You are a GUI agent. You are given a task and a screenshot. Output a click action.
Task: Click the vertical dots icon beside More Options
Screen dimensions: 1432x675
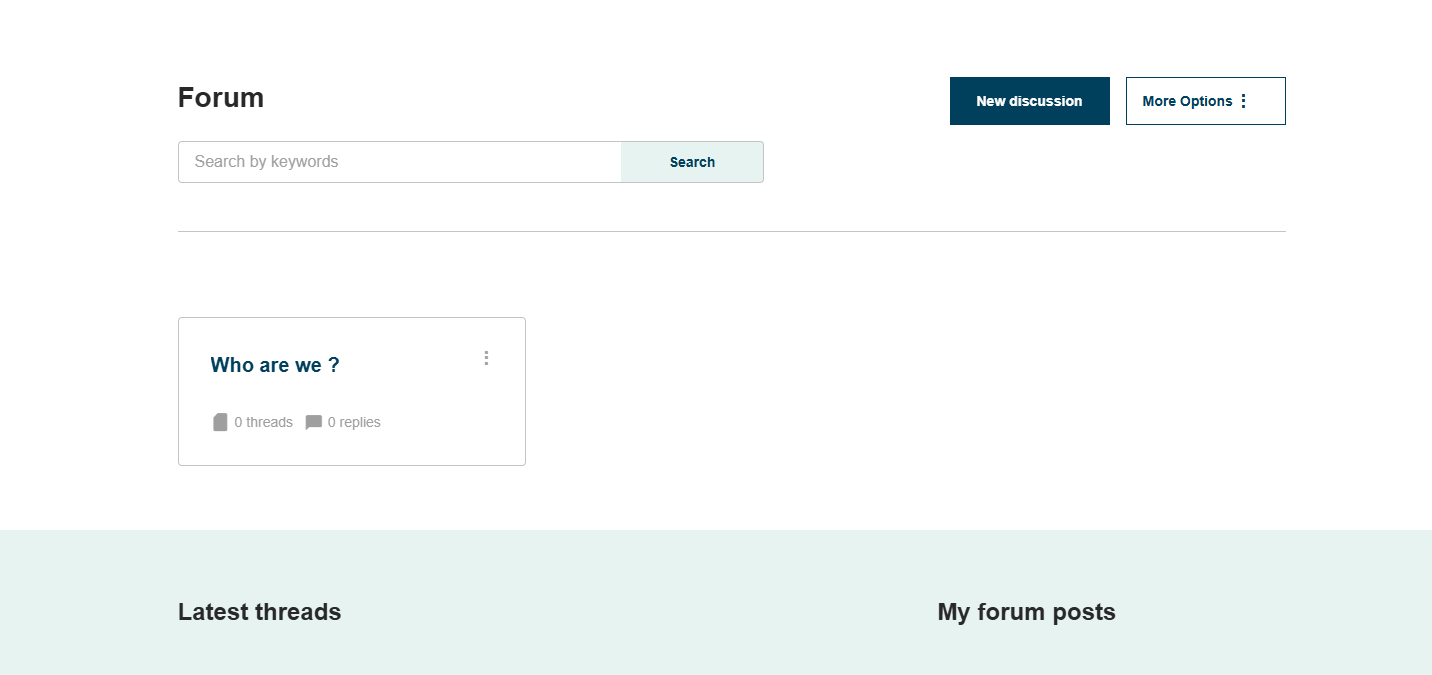point(1243,101)
